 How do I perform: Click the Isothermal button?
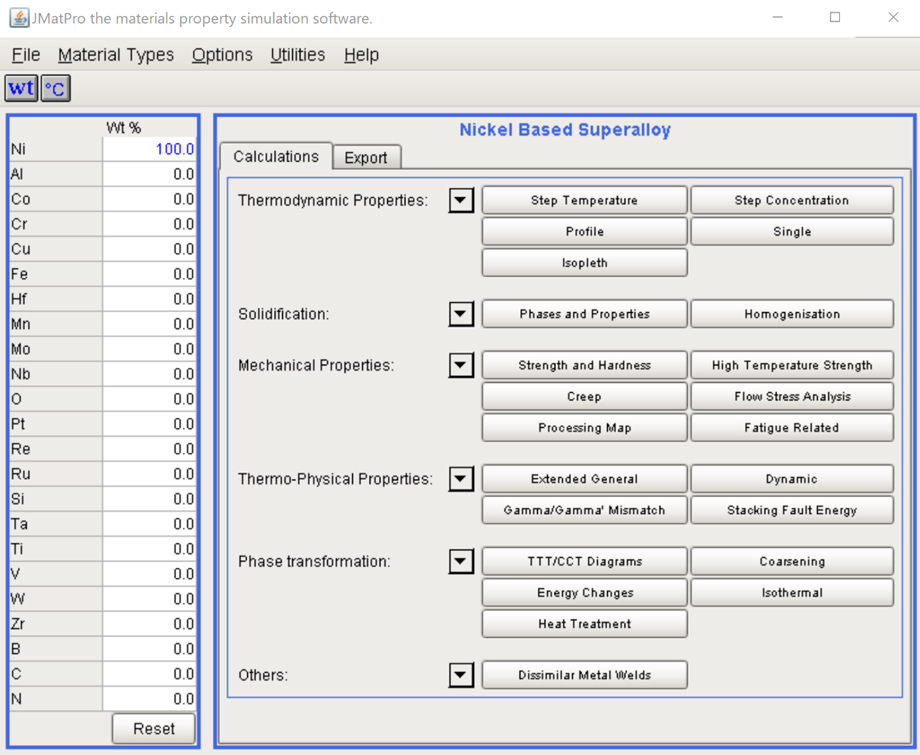coord(792,593)
